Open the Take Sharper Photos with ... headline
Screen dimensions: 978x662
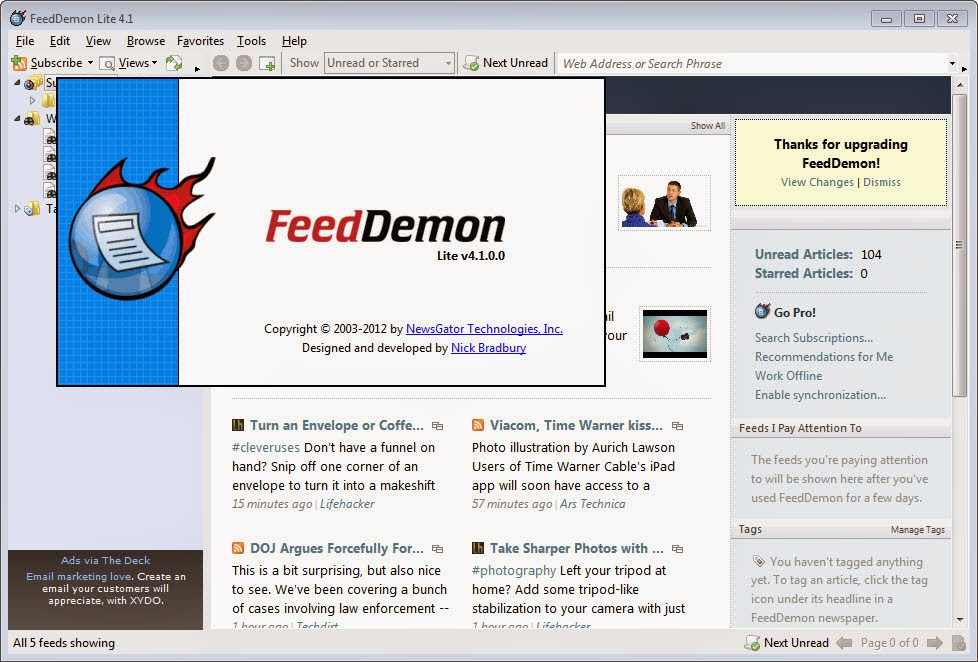click(576, 548)
